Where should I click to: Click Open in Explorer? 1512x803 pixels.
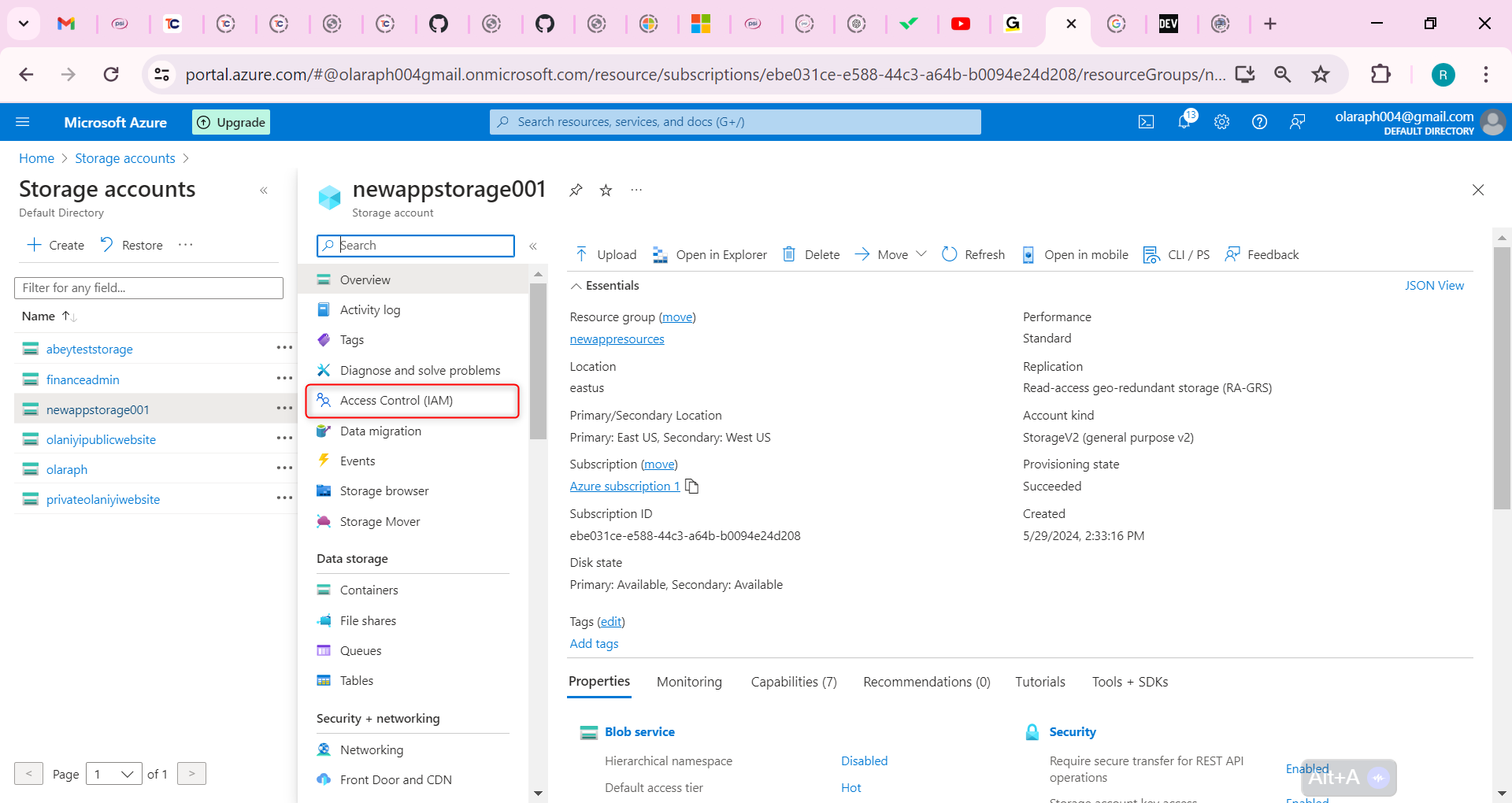tap(709, 254)
